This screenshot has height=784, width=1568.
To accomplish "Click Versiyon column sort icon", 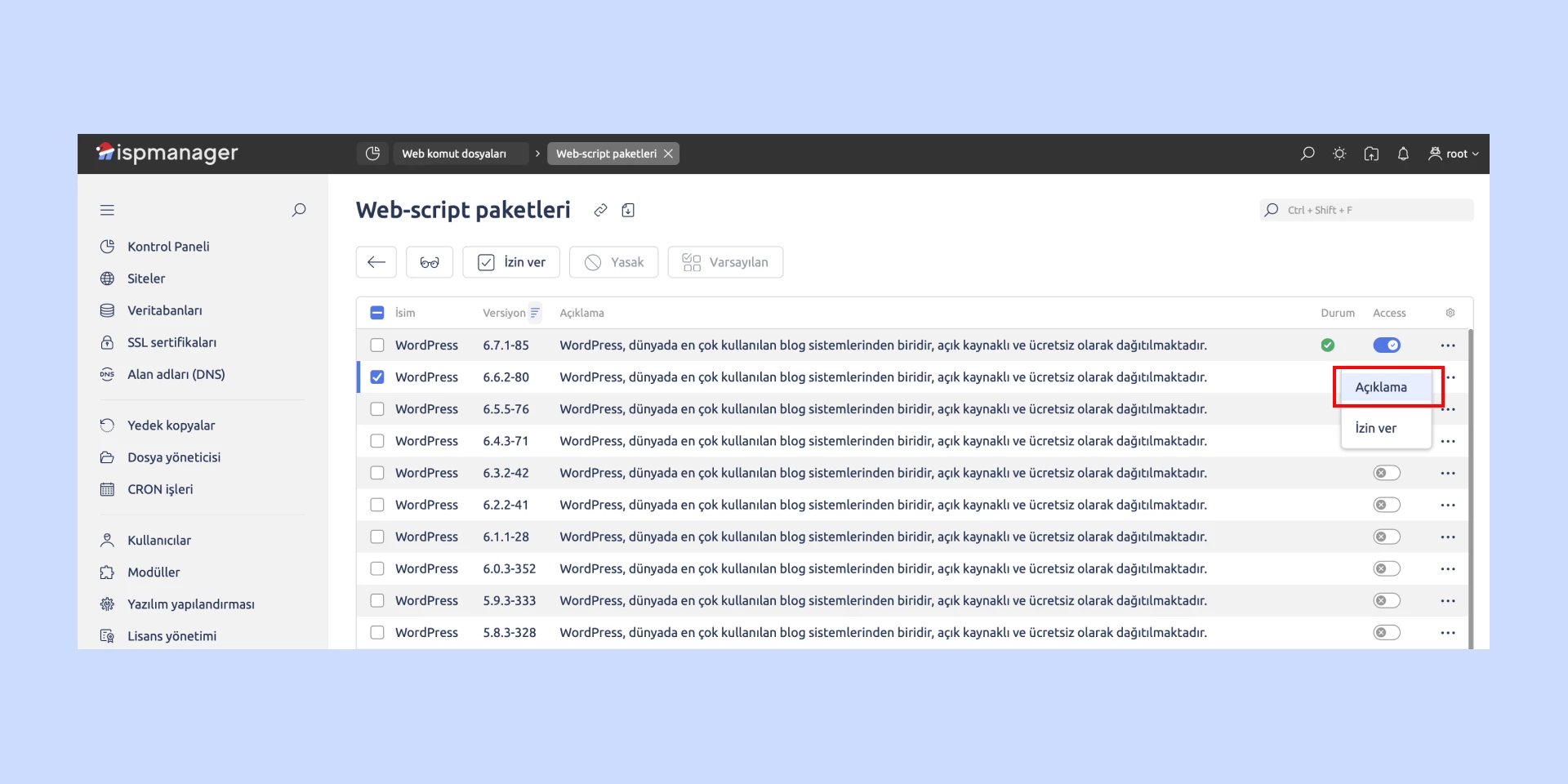I will pos(535,313).
